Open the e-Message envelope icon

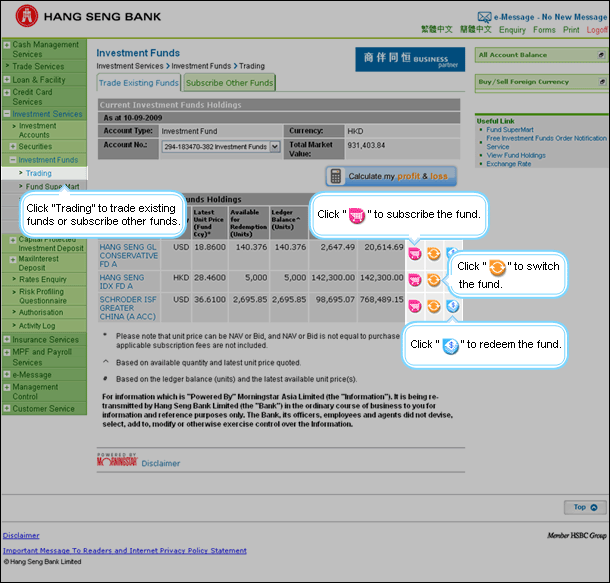[484, 17]
